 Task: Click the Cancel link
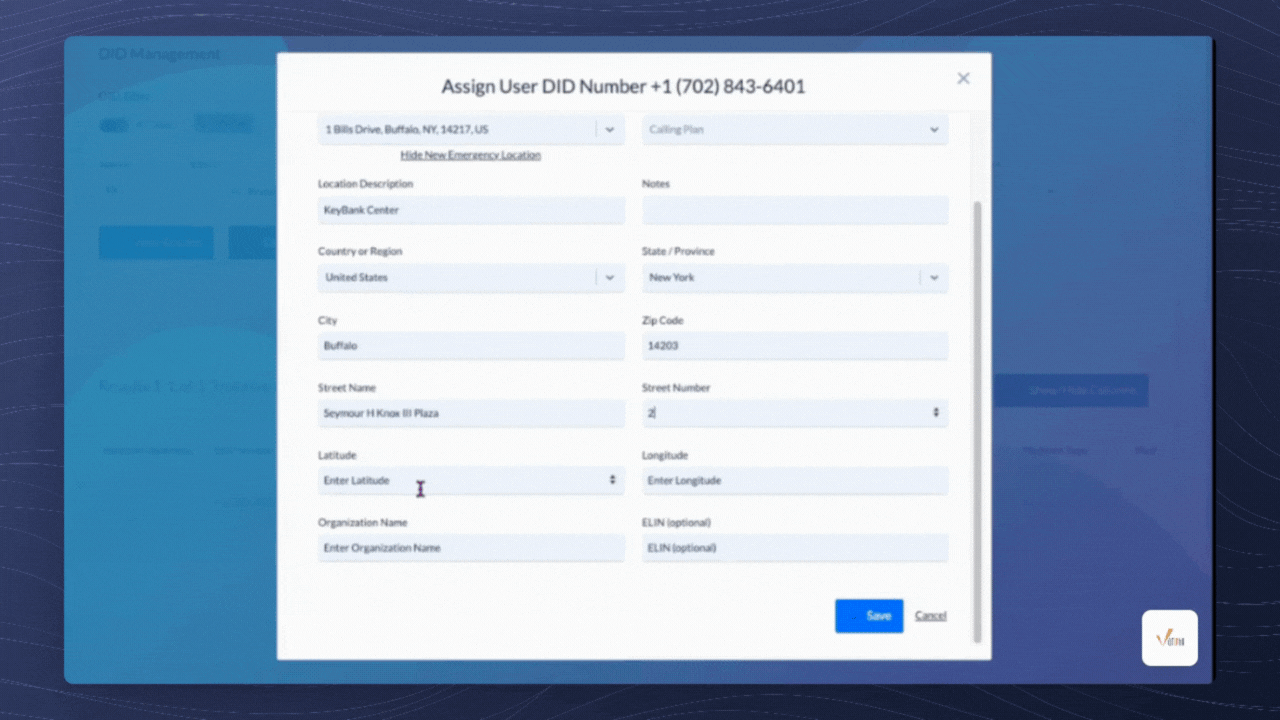pyautogui.click(x=930, y=616)
